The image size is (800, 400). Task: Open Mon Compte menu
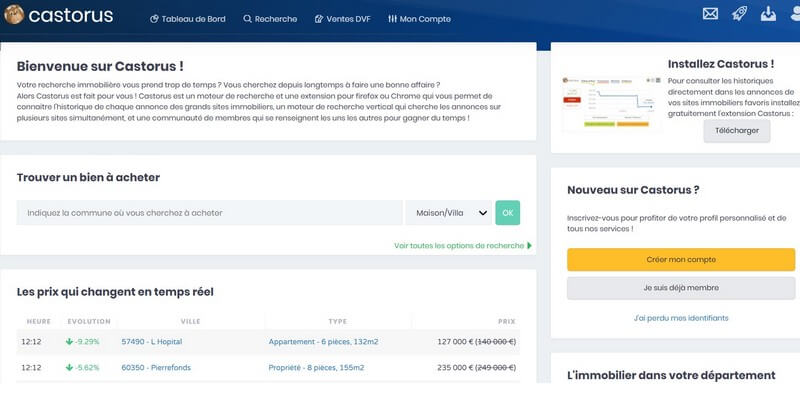[x=419, y=19]
